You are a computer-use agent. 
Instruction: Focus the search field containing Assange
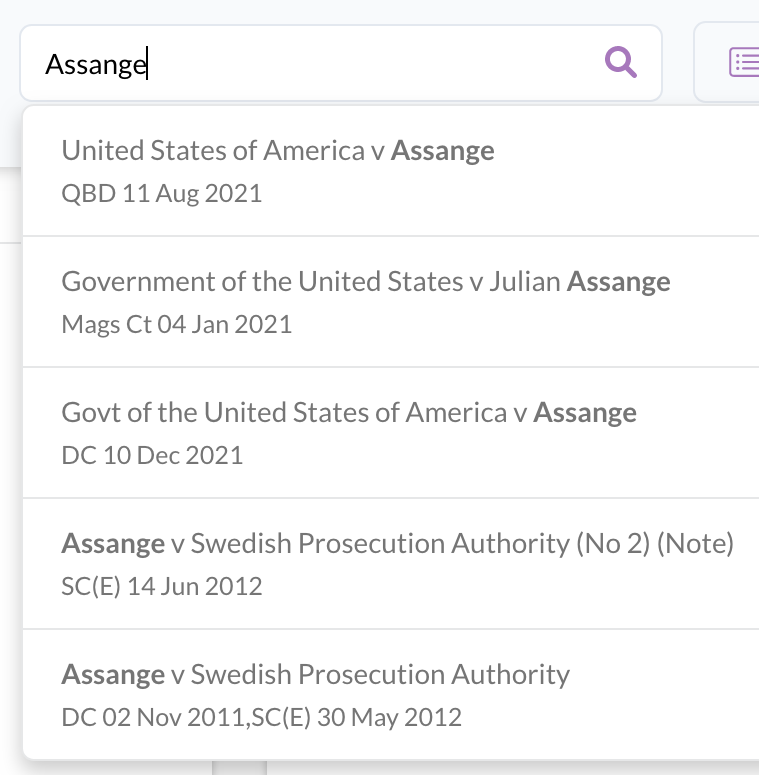[x=320, y=64]
